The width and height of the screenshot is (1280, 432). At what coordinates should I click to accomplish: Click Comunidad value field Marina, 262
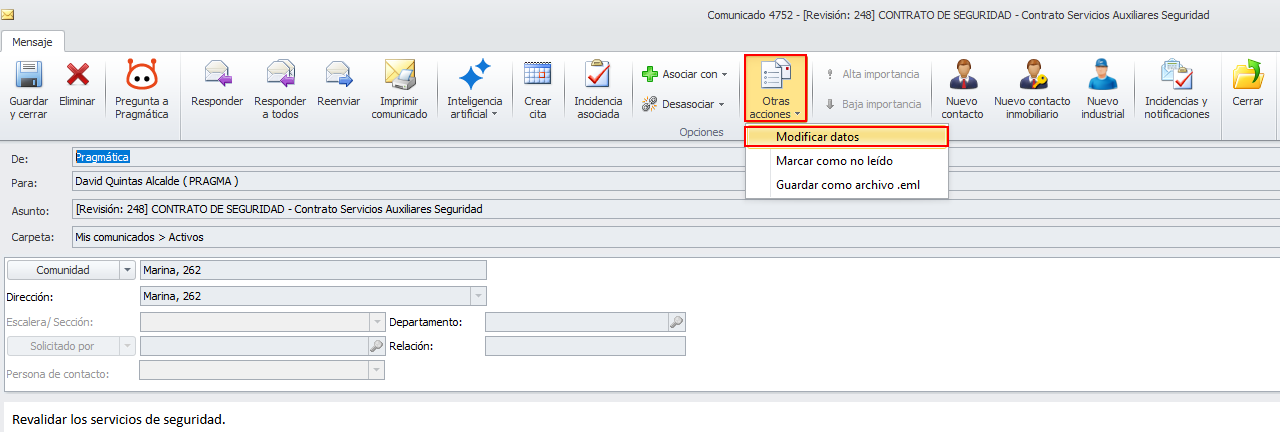click(x=313, y=270)
